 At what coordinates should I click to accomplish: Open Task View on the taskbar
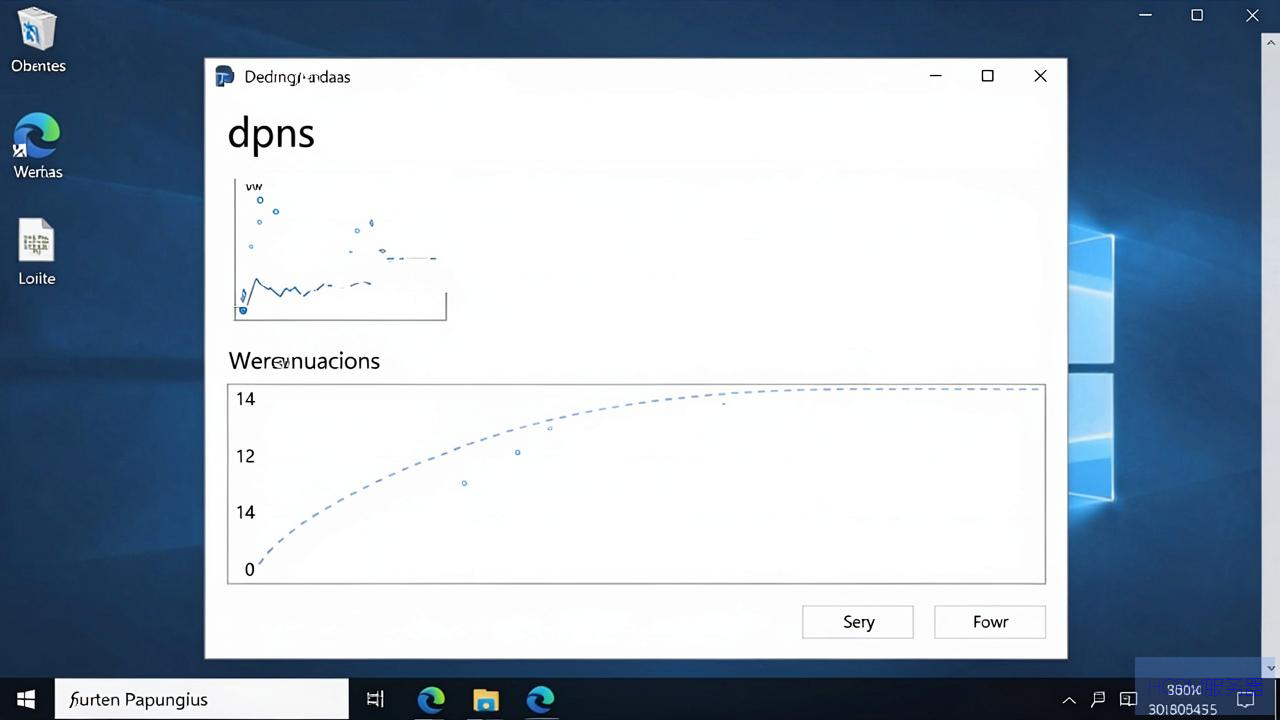coord(376,699)
